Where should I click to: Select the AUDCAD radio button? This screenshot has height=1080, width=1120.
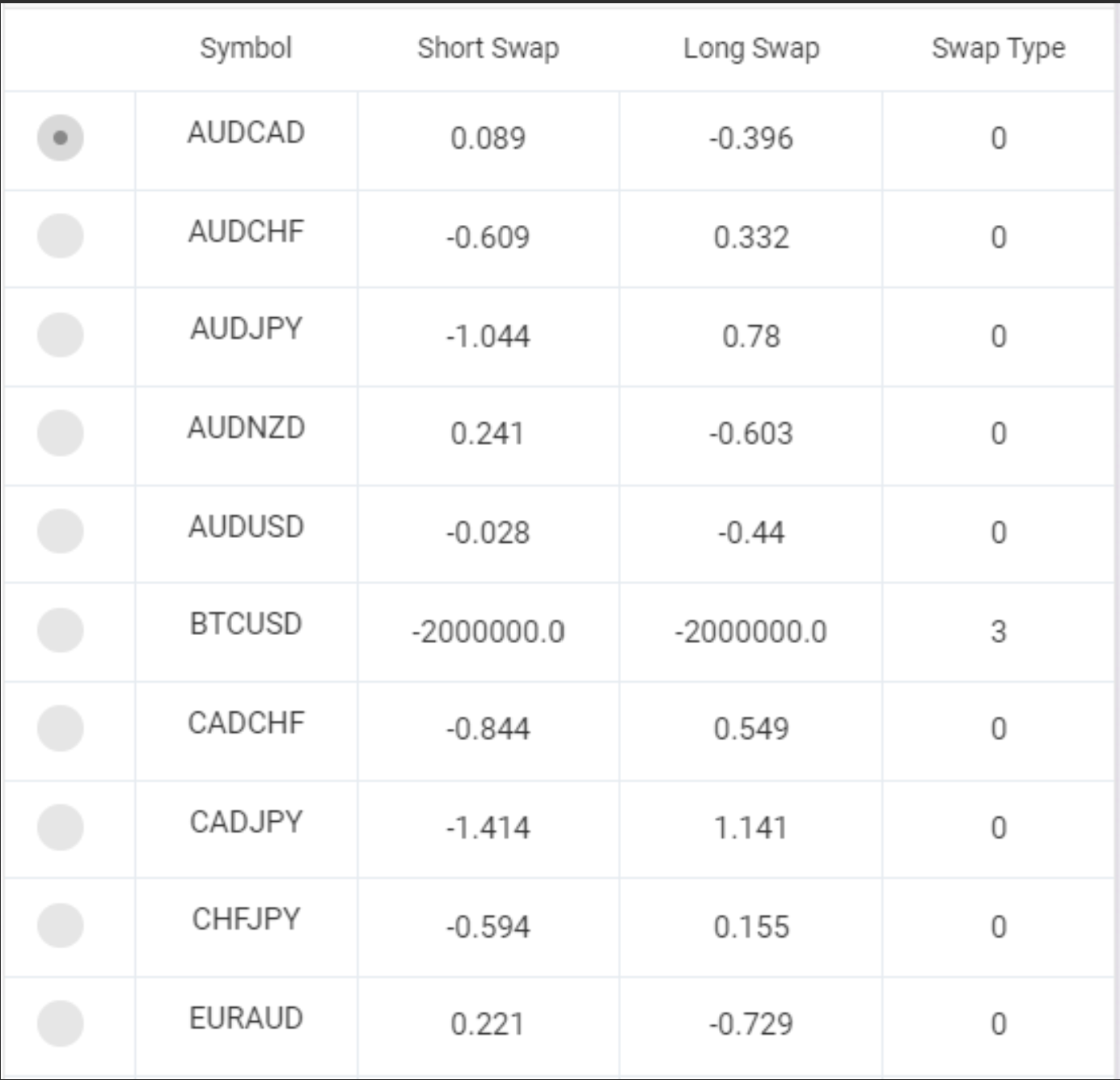click(x=60, y=138)
